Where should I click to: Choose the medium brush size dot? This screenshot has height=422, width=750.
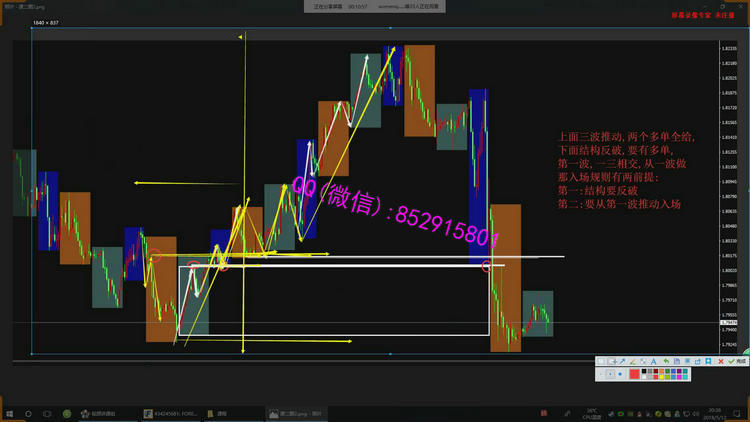pos(610,374)
